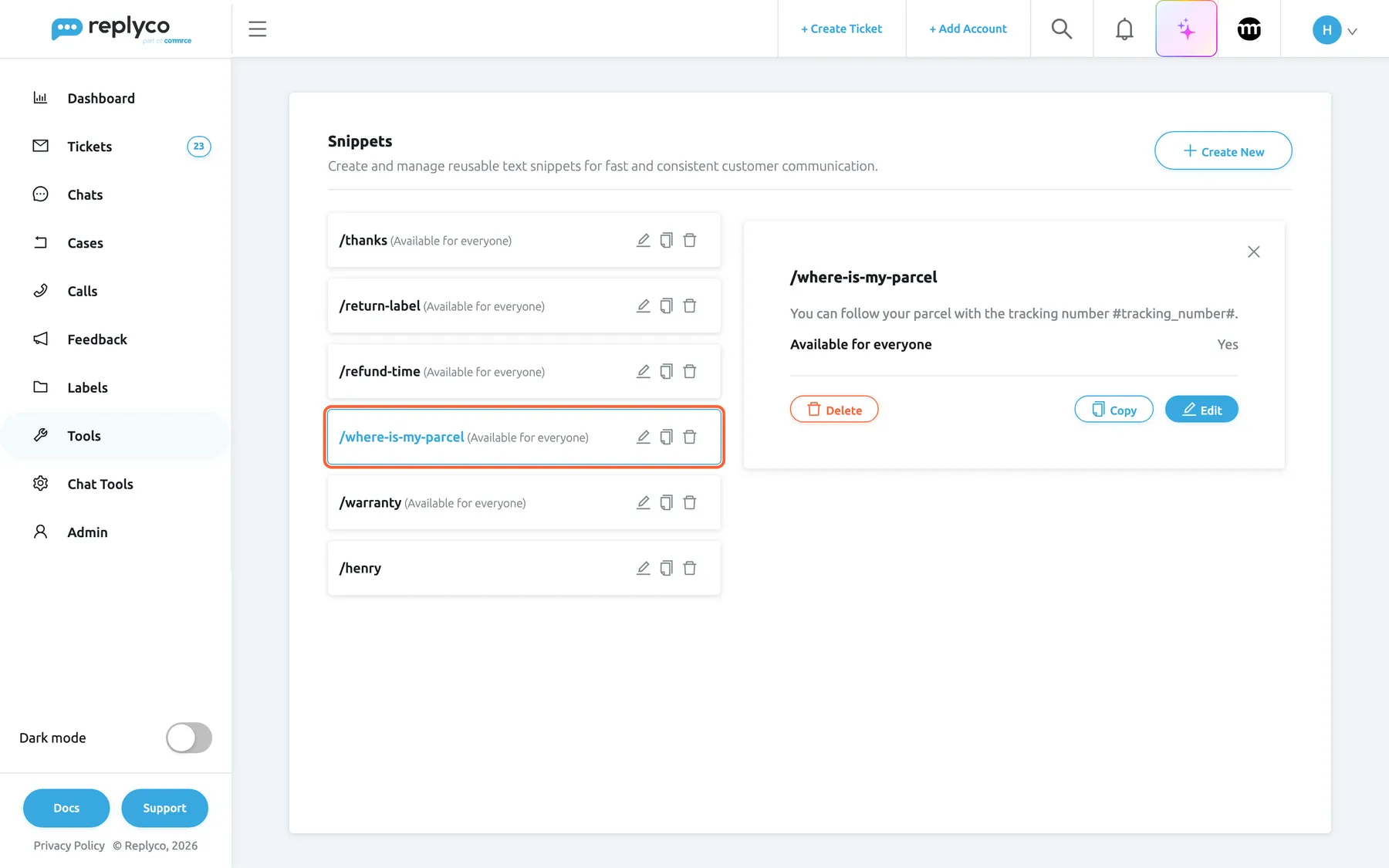
Task: Delete the /refund-time snippet icon
Action: point(690,371)
